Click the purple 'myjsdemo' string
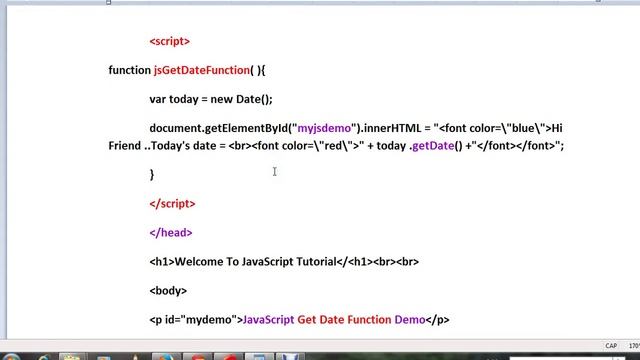Image resolution: width=640 pixels, height=360 pixels. (324, 129)
